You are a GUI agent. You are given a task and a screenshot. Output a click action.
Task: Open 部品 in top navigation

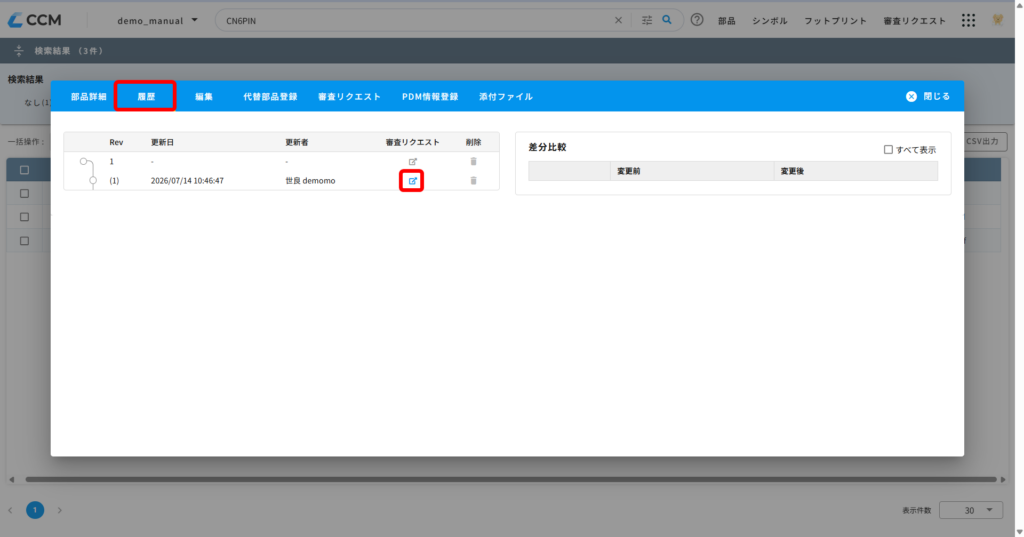point(727,21)
